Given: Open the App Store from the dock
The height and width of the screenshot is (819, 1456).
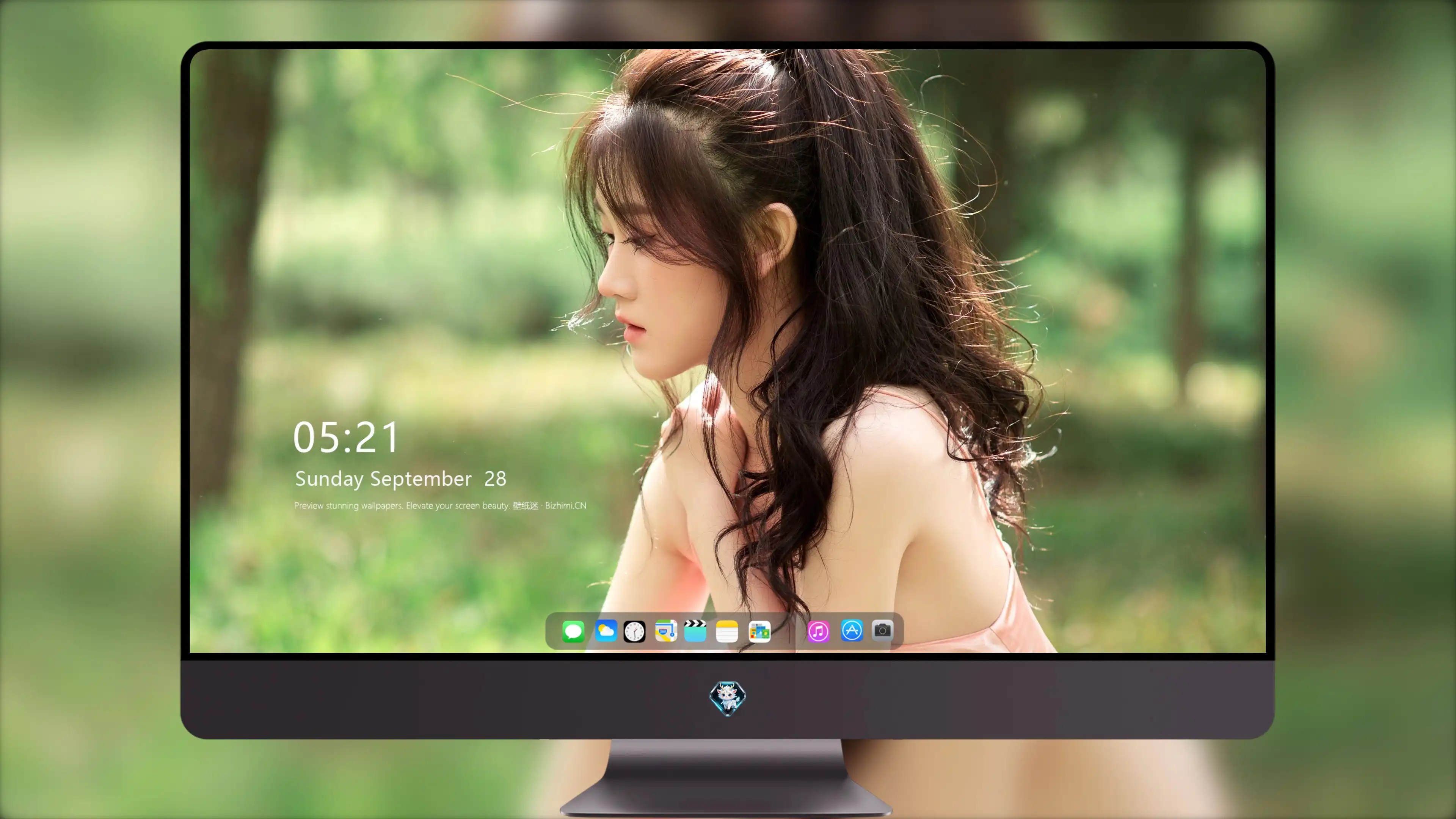Looking at the screenshot, I should tap(852, 630).
